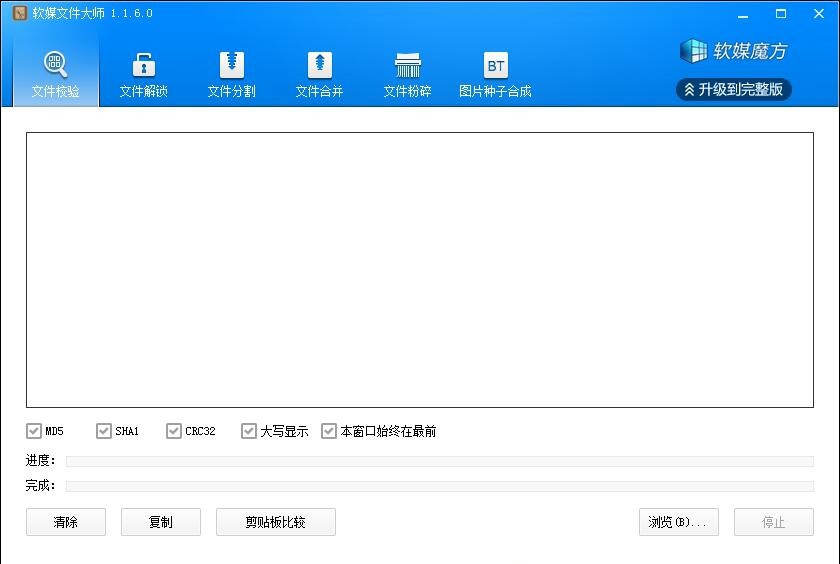Image resolution: width=840 pixels, height=564 pixels.
Task: Click the 软媒魔方 cube logo
Action: (733, 51)
